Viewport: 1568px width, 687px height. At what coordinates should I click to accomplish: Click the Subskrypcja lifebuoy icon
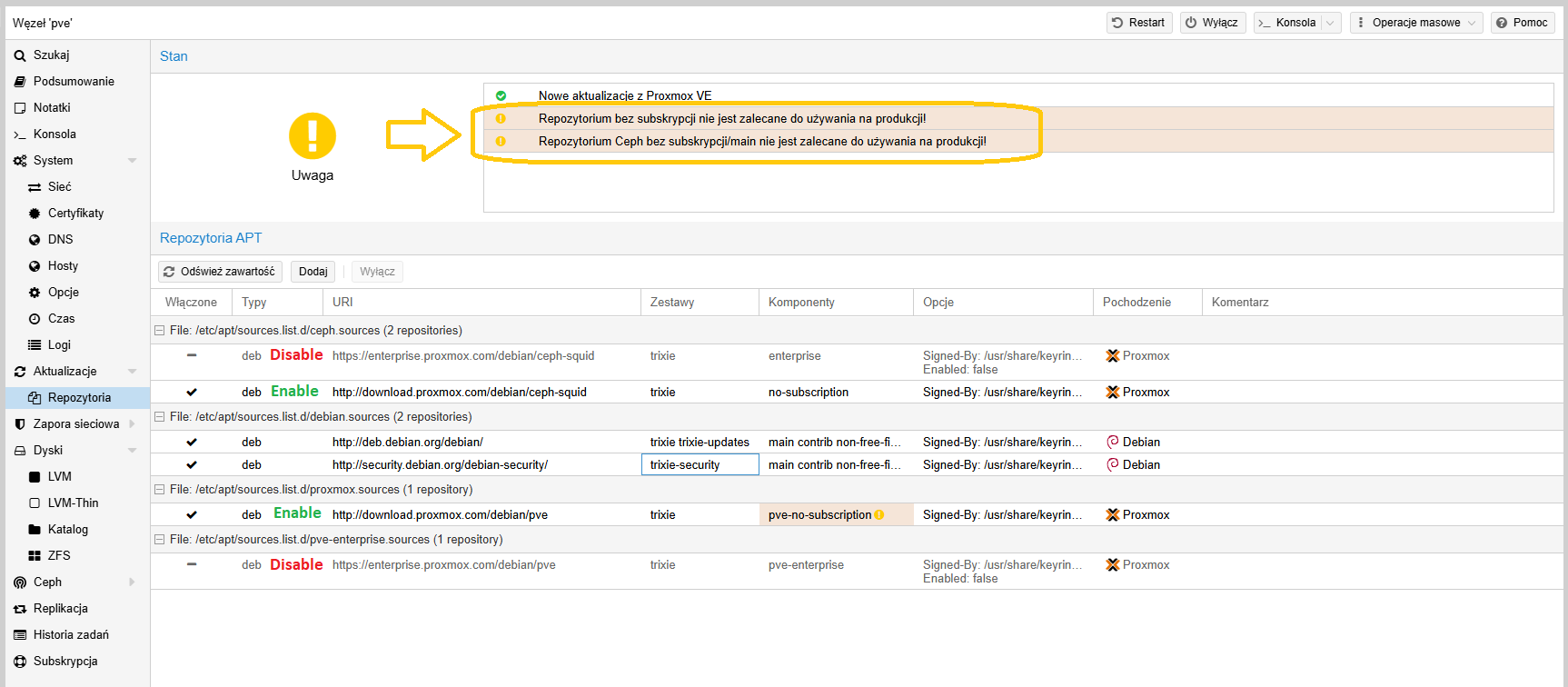pyautogui.click(x=20, y=662)
